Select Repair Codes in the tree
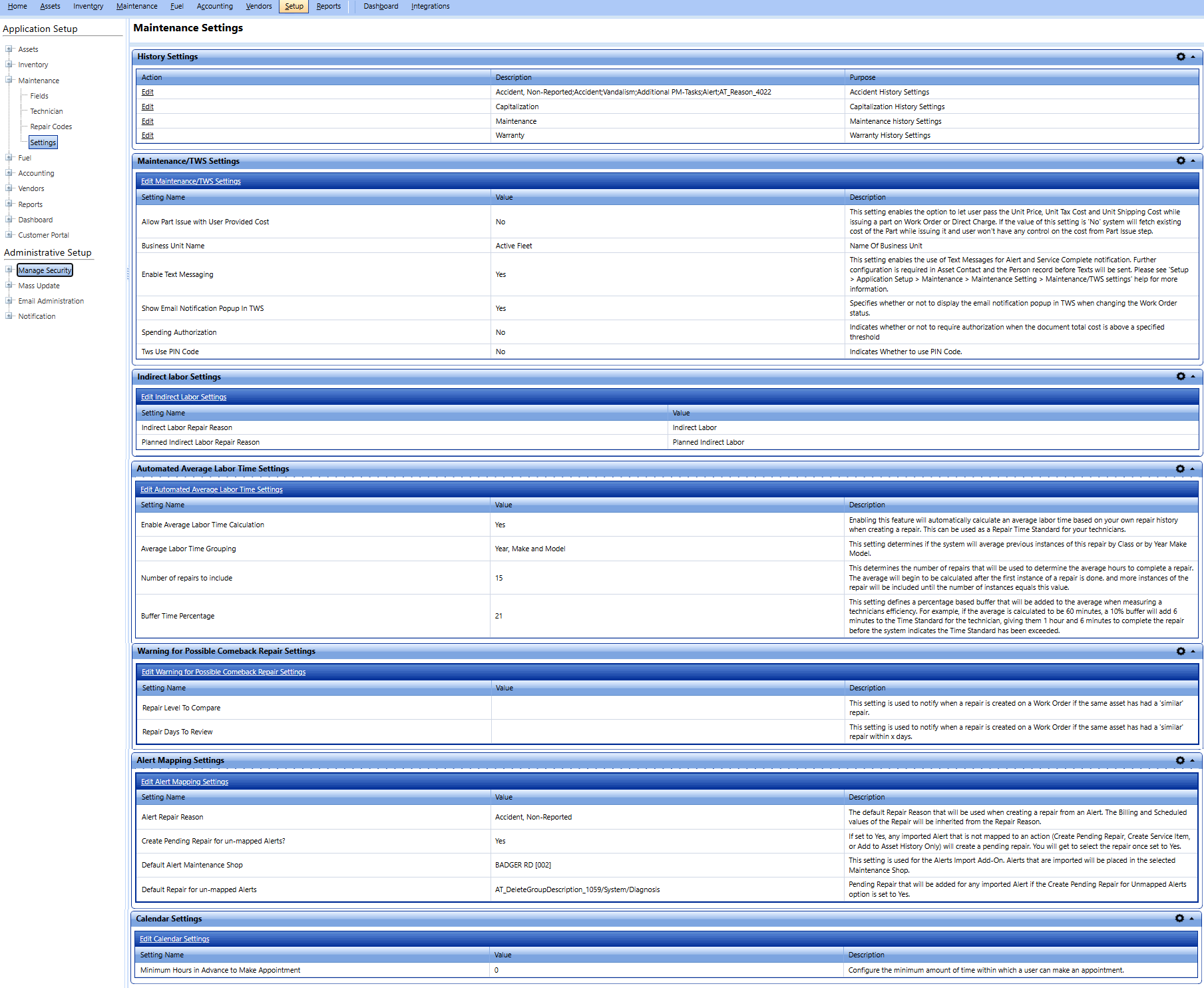 point(50,126)
